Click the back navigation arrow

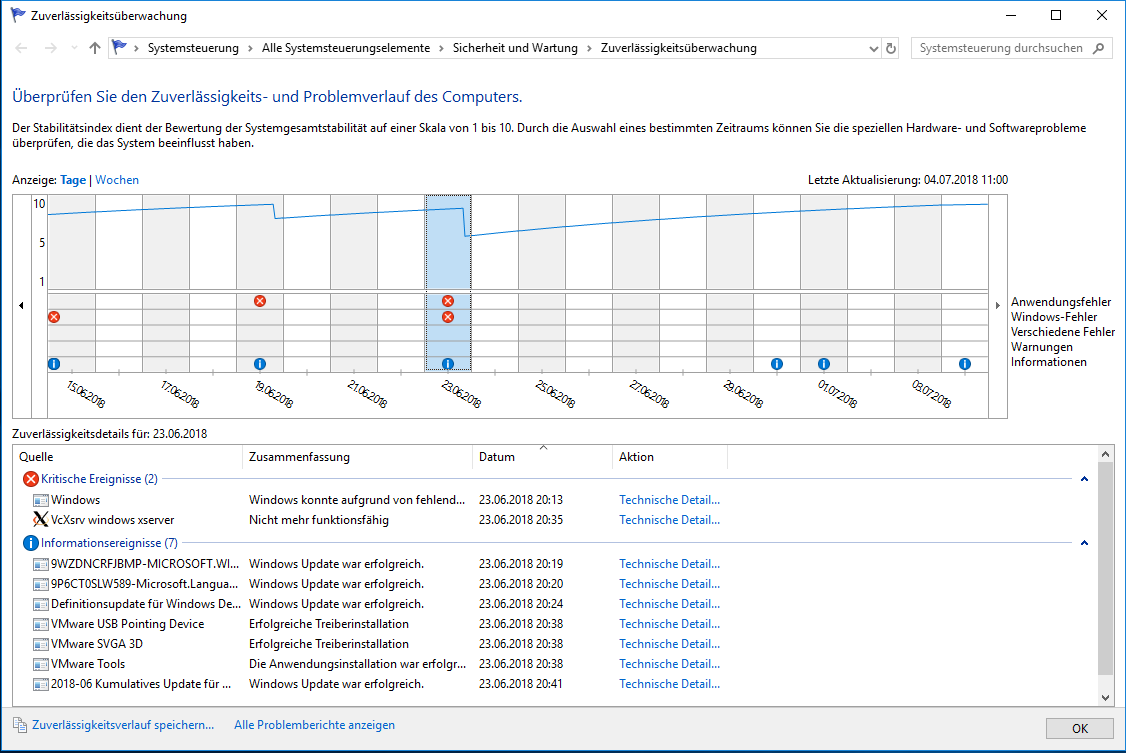coord(20,47)
